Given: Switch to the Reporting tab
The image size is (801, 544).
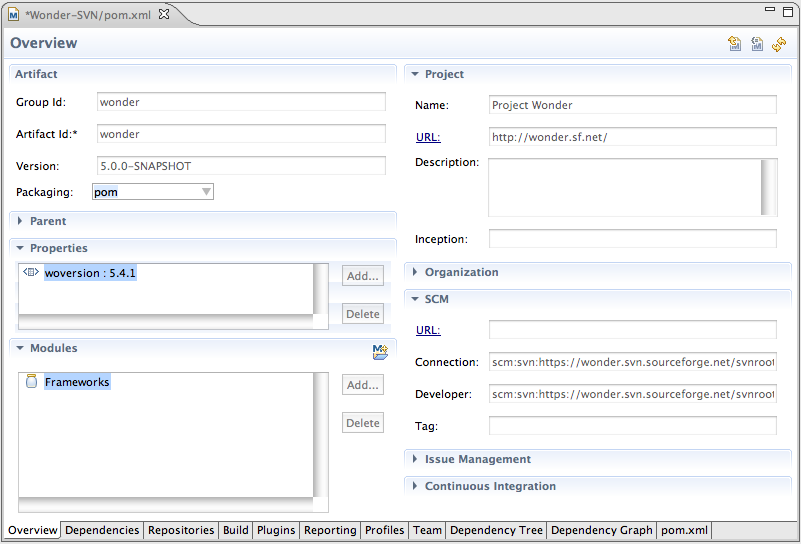Looking at the screenshot, I should point(330,530).
